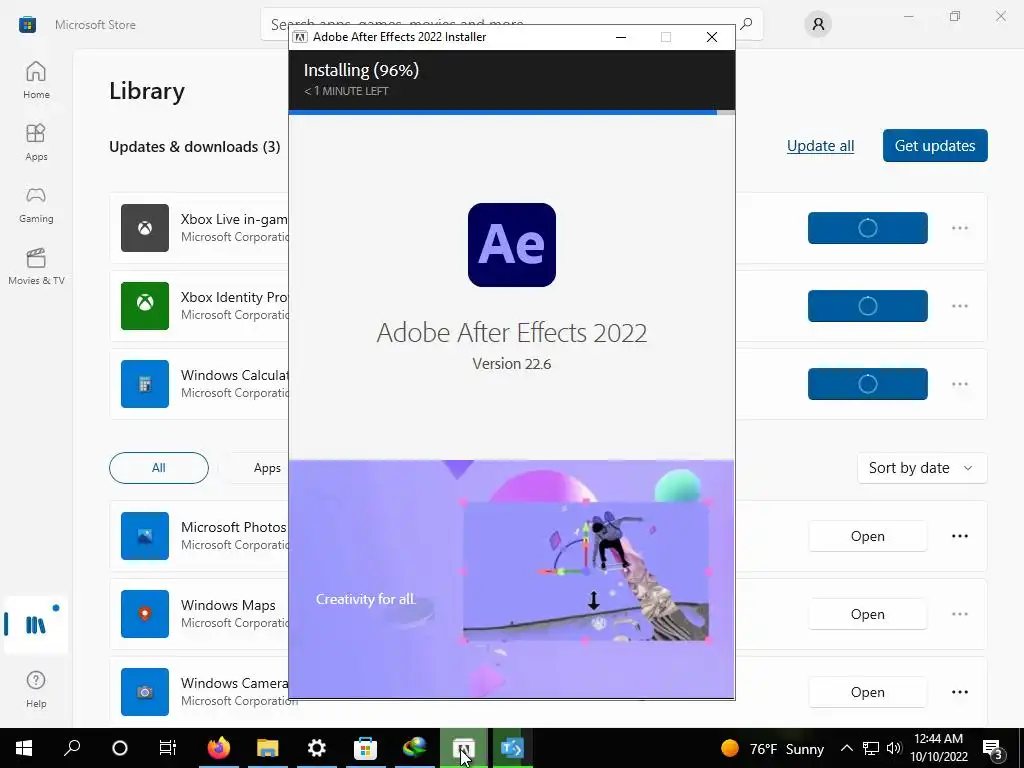Click the Windows Calculator app icon
This screenshot has height=768, width=1024.
click(x=145, y=384)
